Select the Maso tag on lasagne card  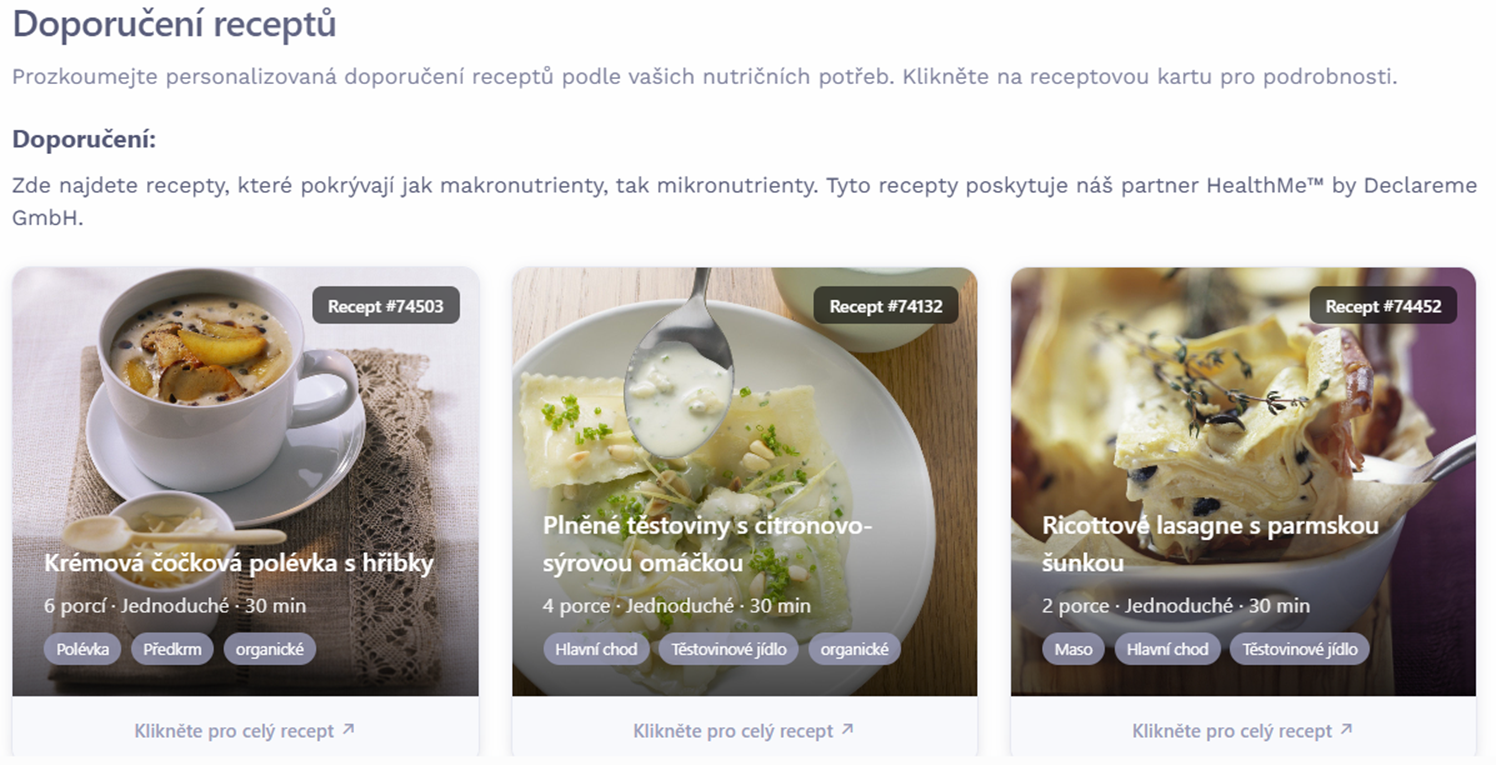pyautogui.click(x=1074, y=649)
